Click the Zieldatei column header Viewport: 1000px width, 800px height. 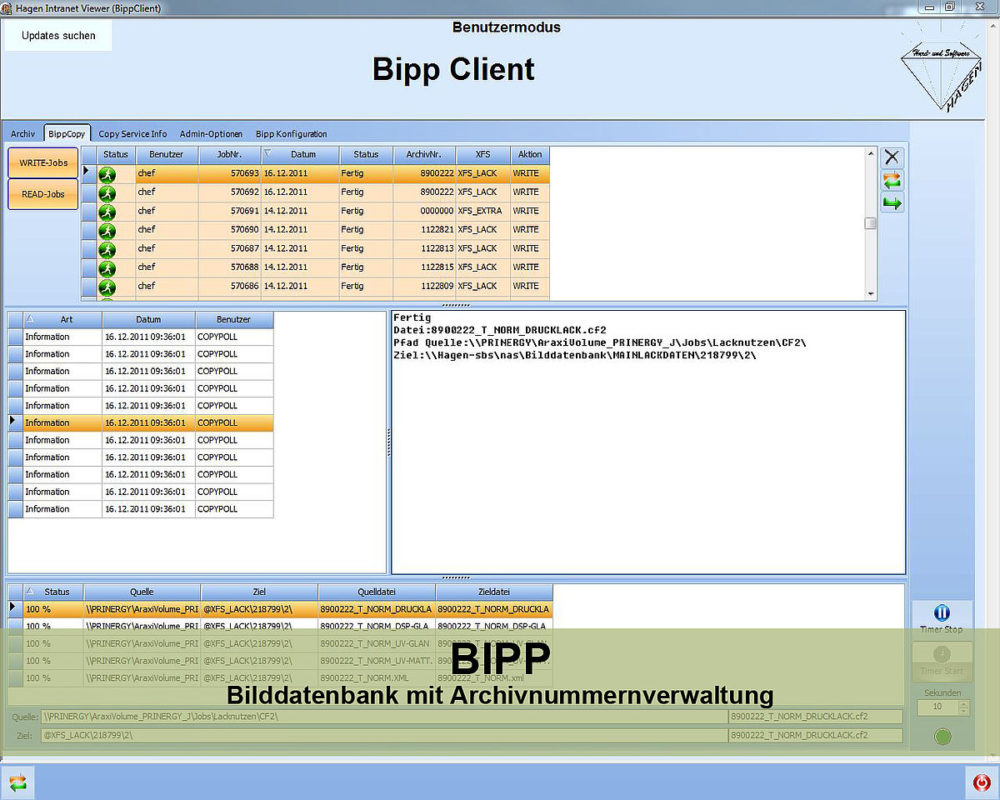tap(494, 592)
